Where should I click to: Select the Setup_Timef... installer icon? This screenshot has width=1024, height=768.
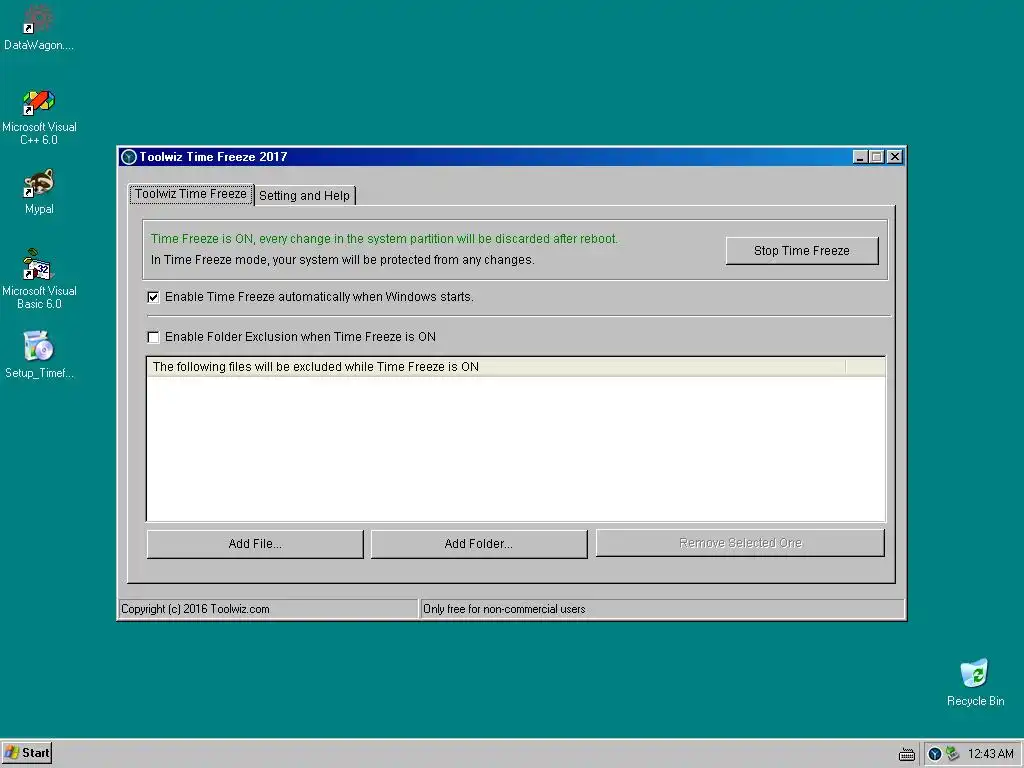39,355
